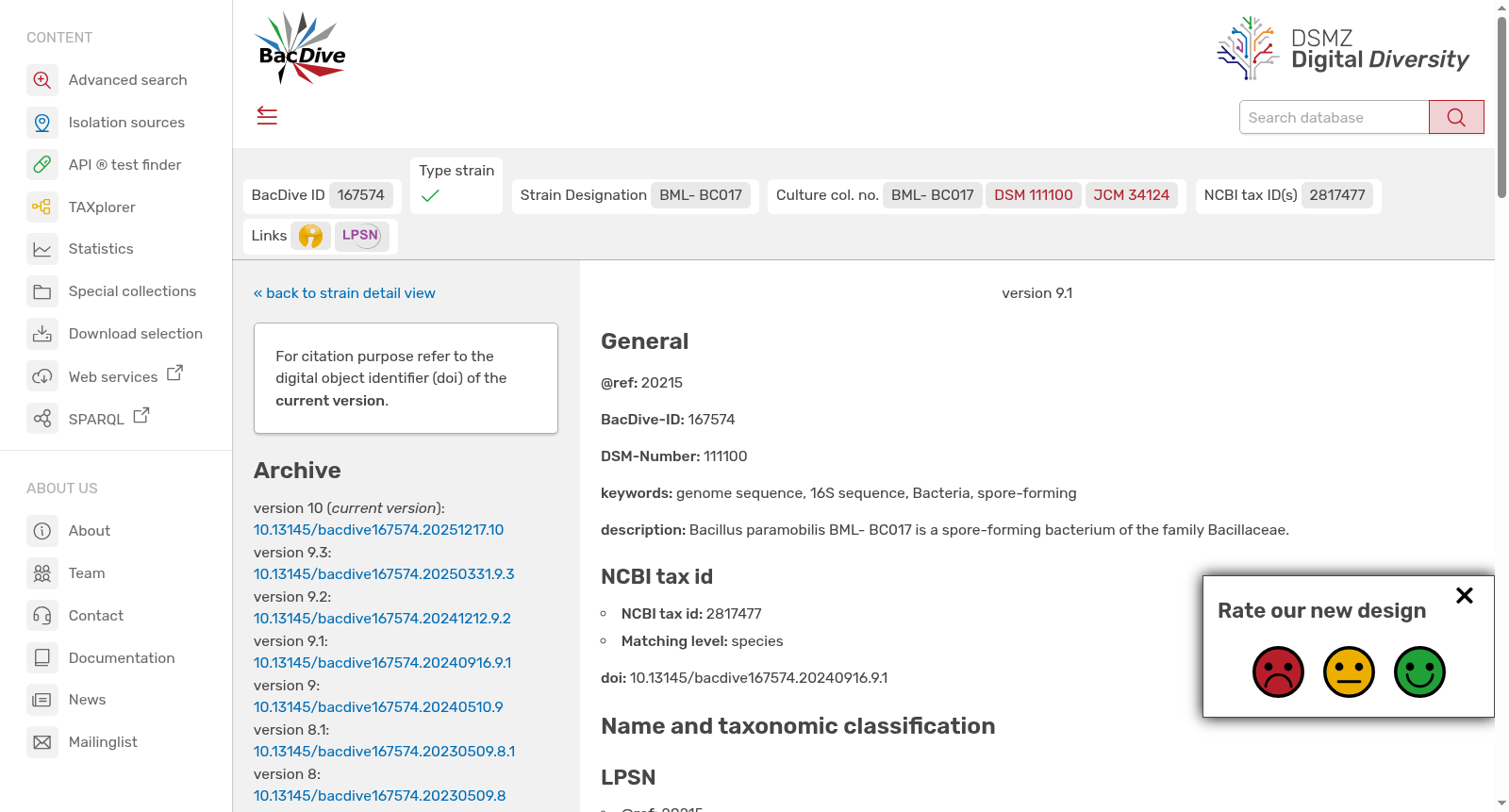1509x812 pixels.
Task: Click the About info icon
Action: click(x=42, y=531)
